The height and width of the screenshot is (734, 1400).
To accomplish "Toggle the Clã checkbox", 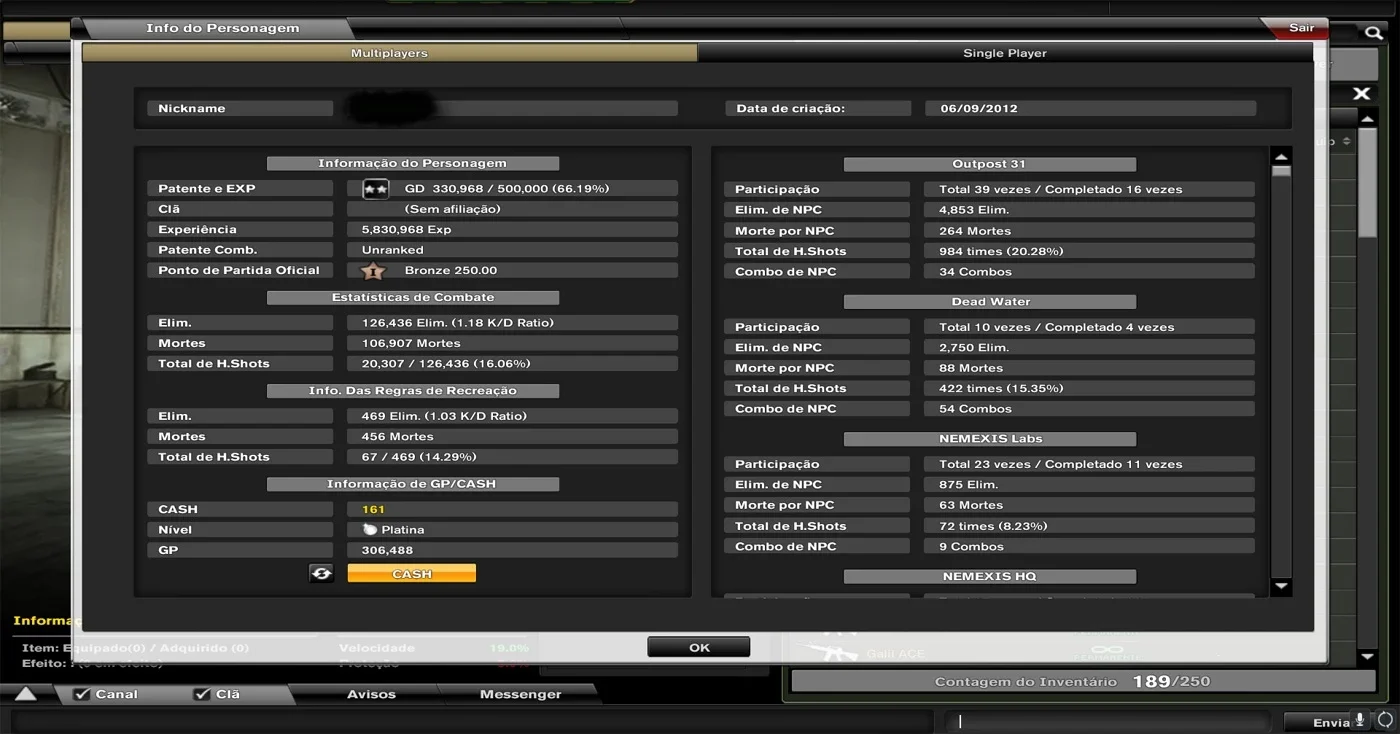I will pyautogui.click(x=202, y=694).
